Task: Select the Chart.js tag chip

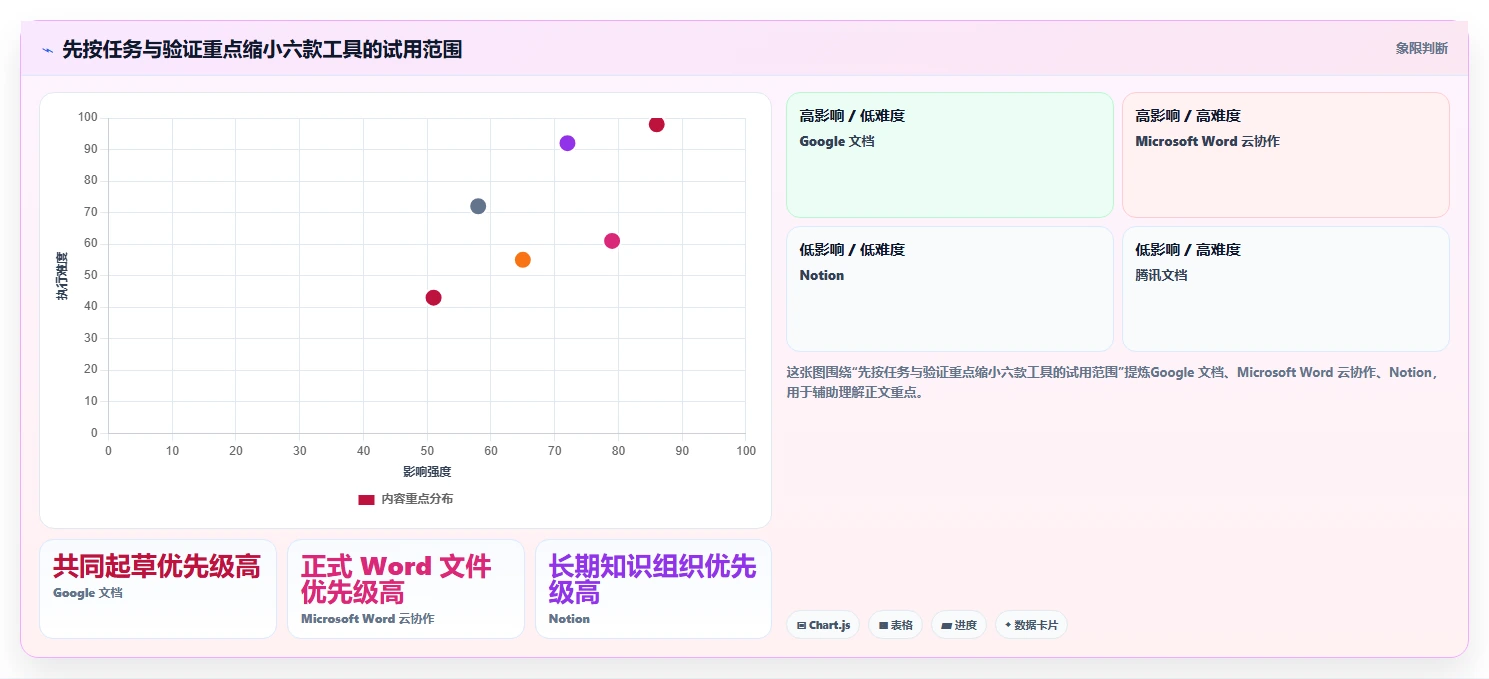Action: [823, 625]
